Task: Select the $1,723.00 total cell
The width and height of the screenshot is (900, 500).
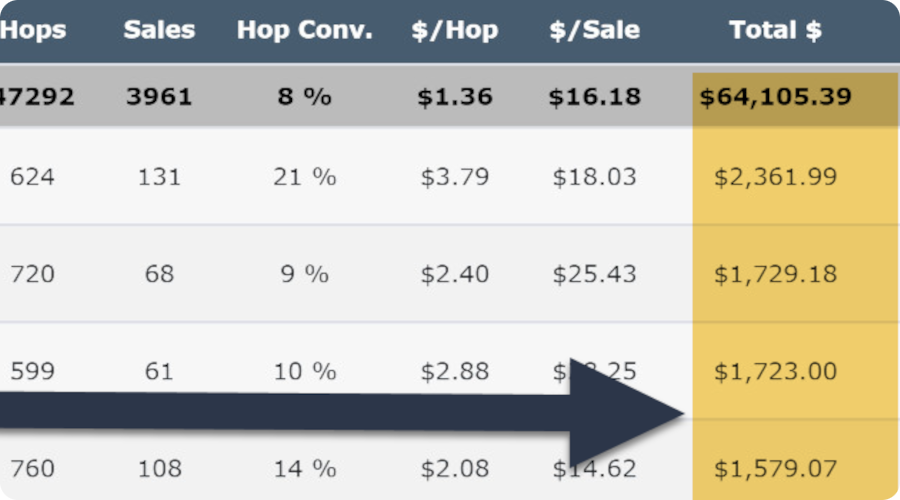Action: 775,371
